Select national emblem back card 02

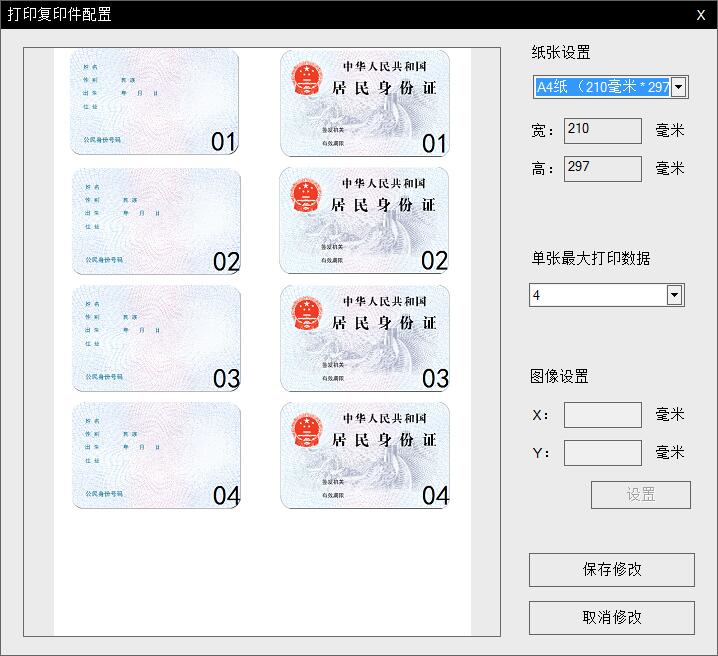click(x=364, y=221)
